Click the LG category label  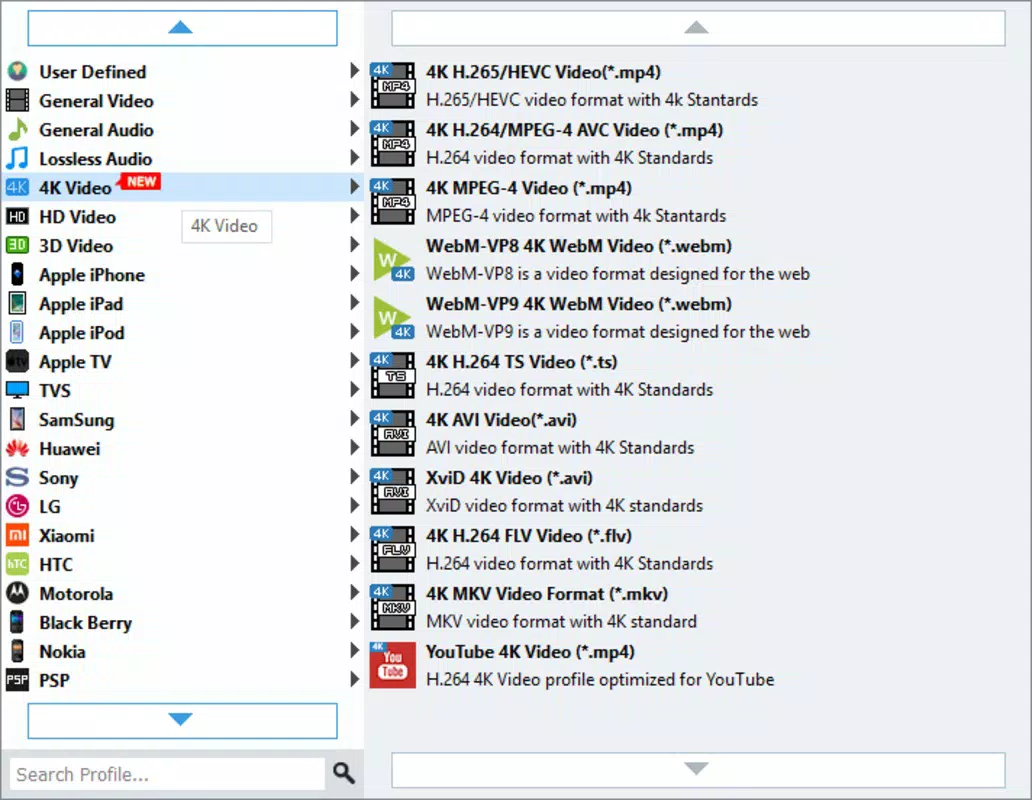[x=50, y=506]
